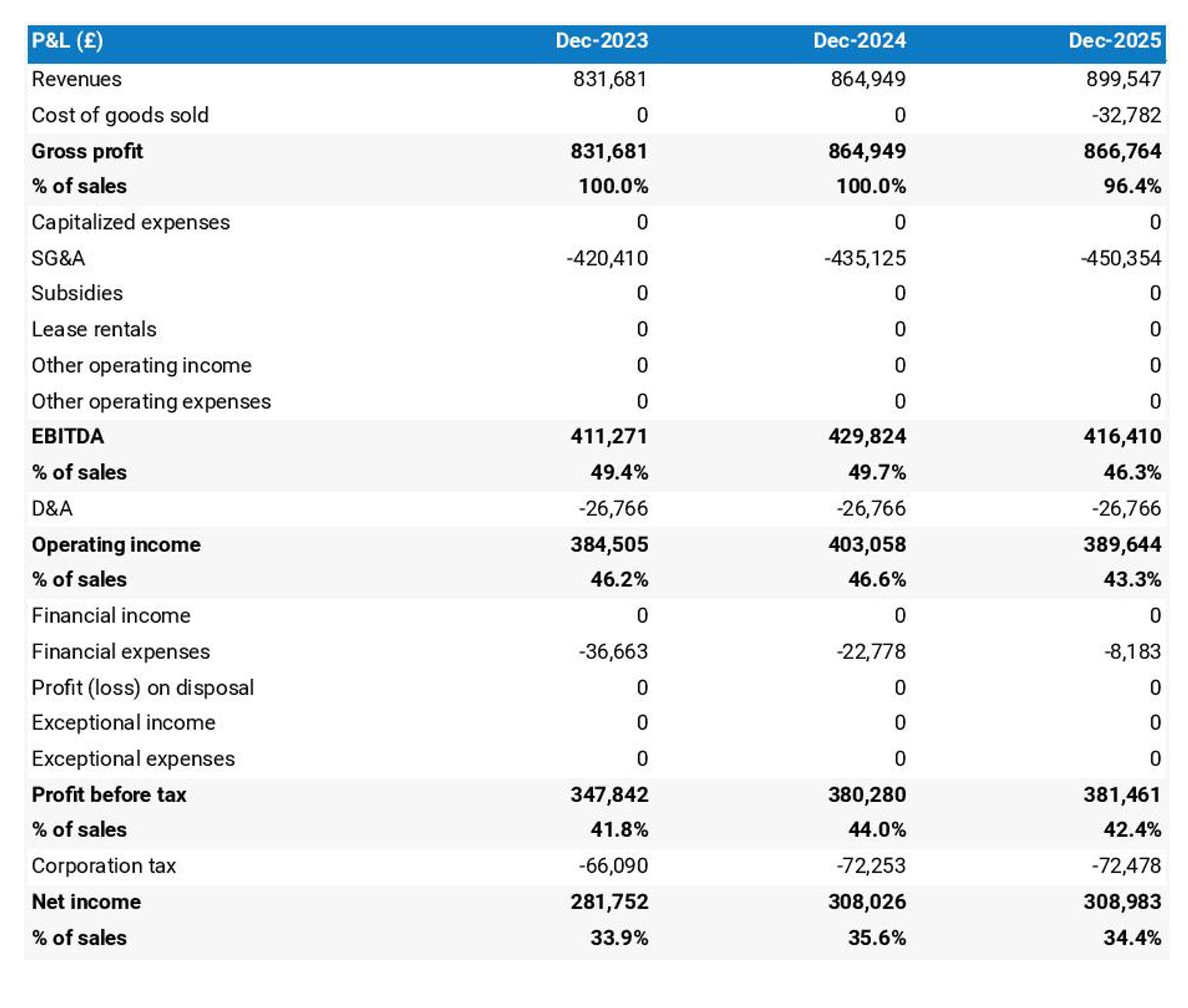Click the P&L (£) header cell
Image resolution: width=1188 pixels, height=1008 pixels.
[67, 41]
